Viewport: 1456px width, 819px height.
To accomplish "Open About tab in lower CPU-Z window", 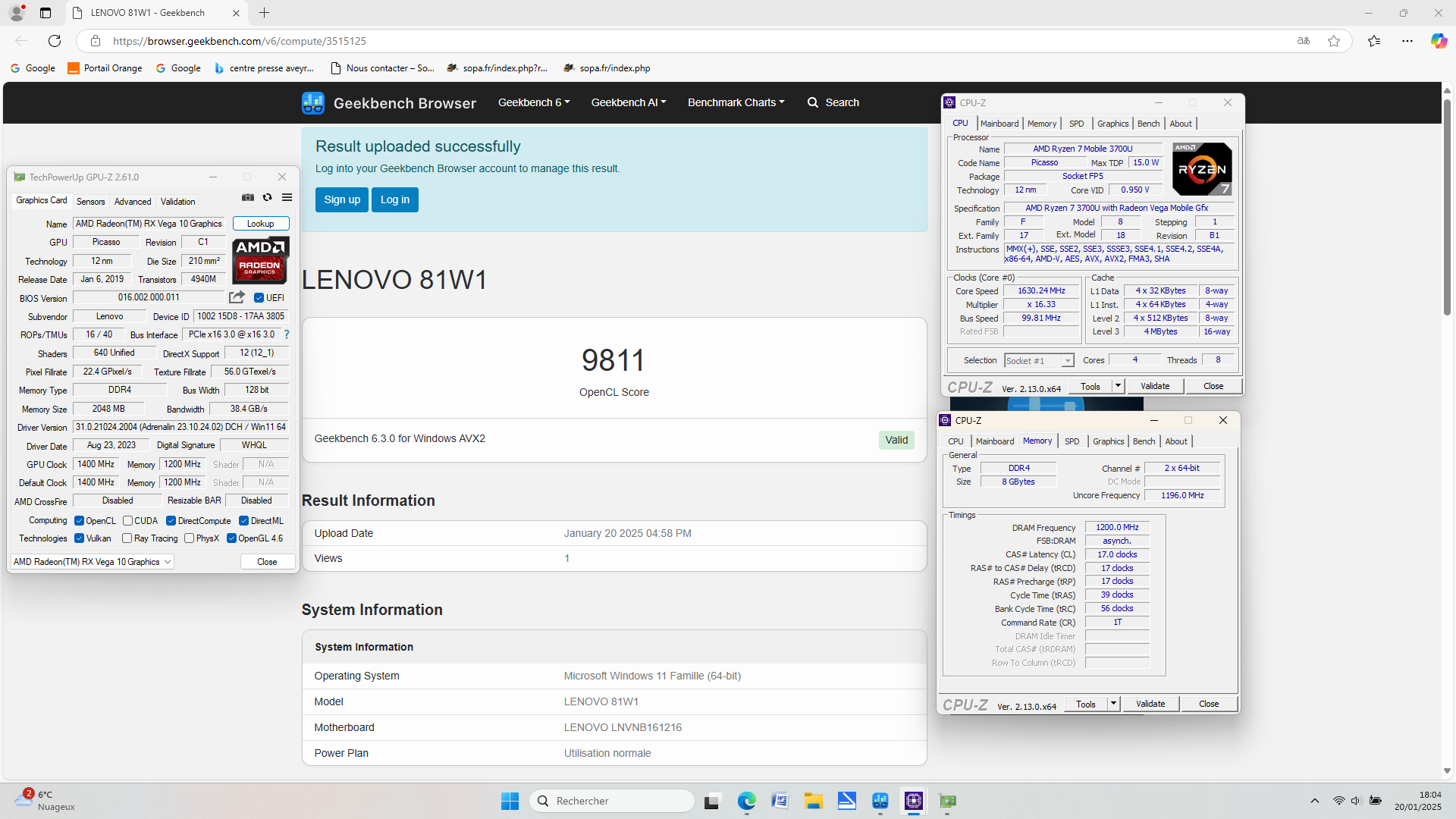I will pyautogui.click(x=1176, y=441).
